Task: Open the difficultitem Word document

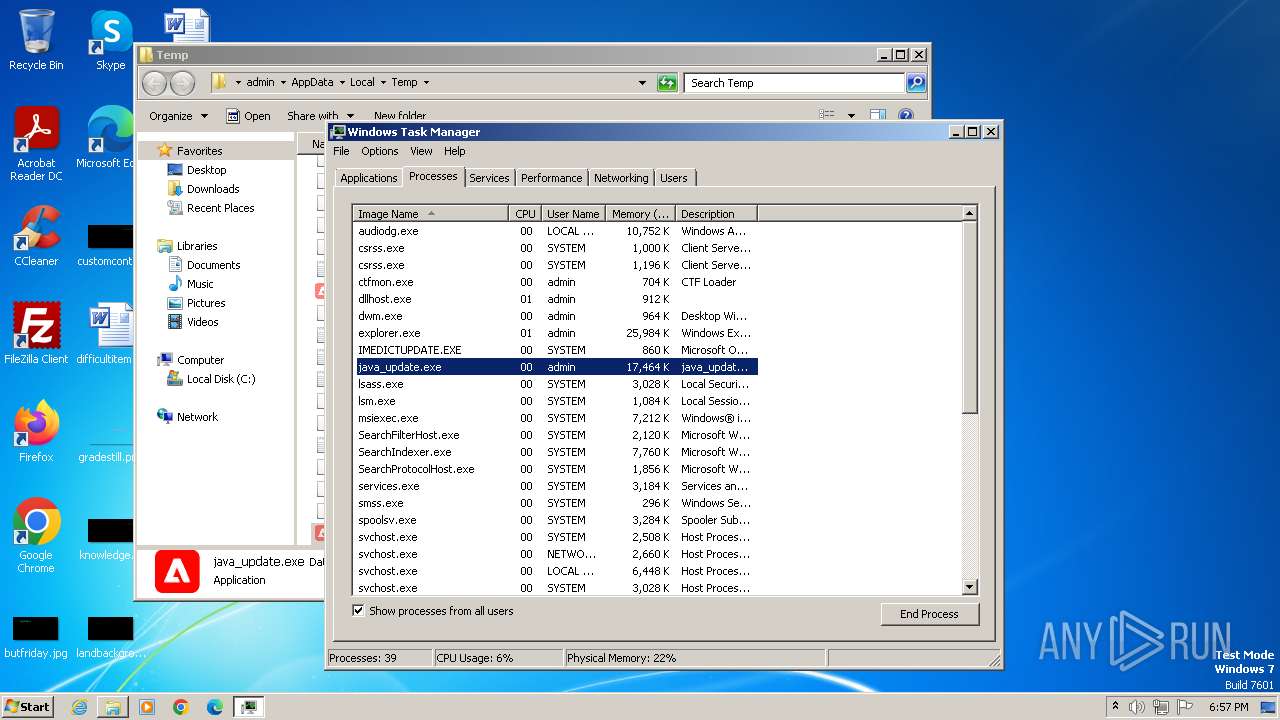Action: (106, 334)
